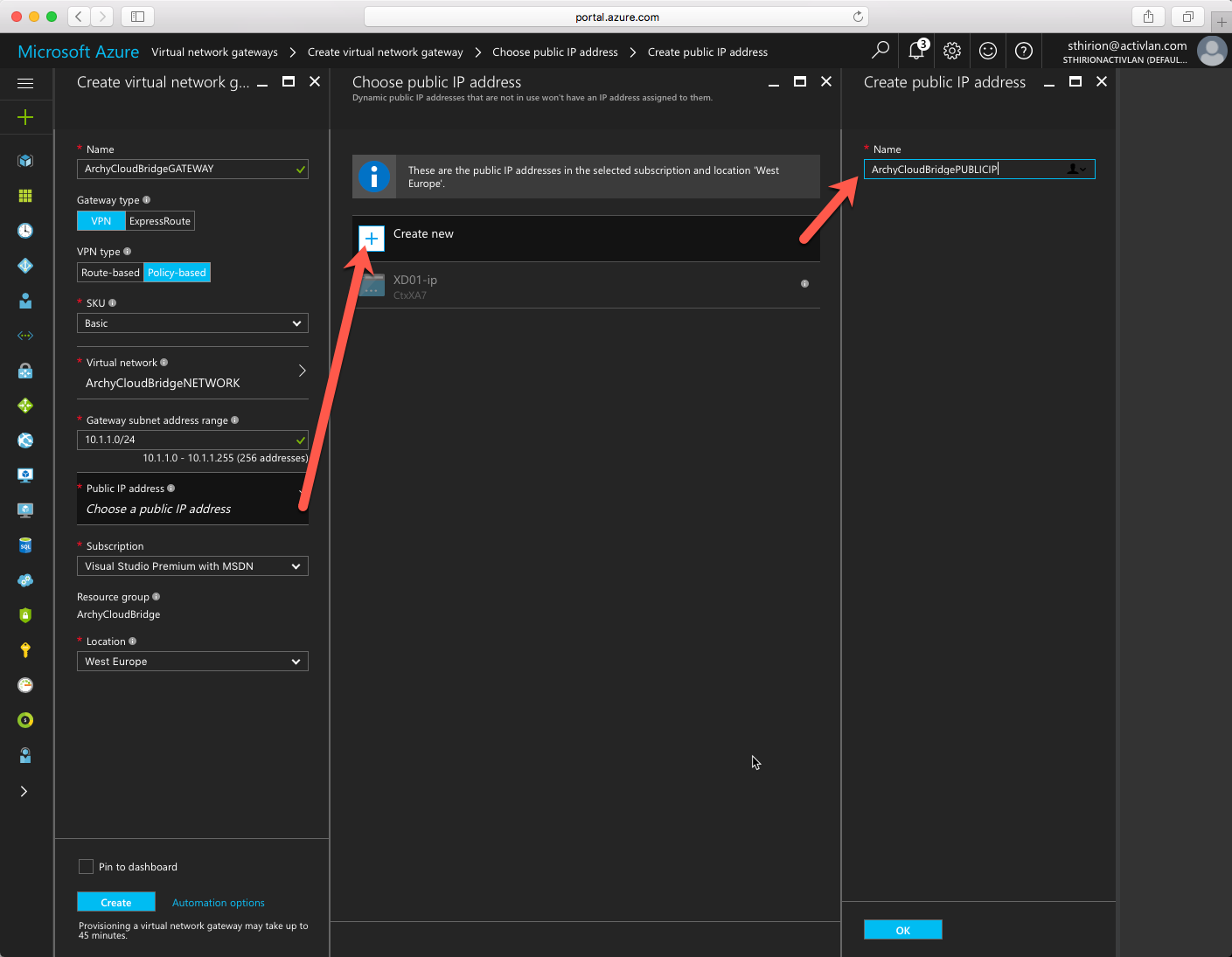Choose Policy-based VPN type

click(x=177, y=273)
